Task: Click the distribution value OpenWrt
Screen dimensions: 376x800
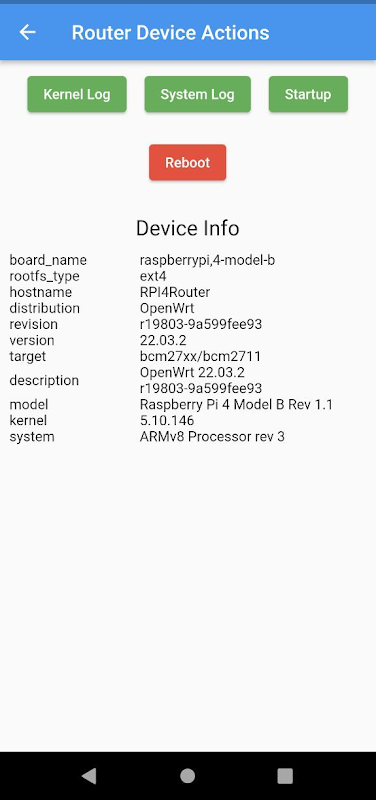Action: tap(167, 308)
